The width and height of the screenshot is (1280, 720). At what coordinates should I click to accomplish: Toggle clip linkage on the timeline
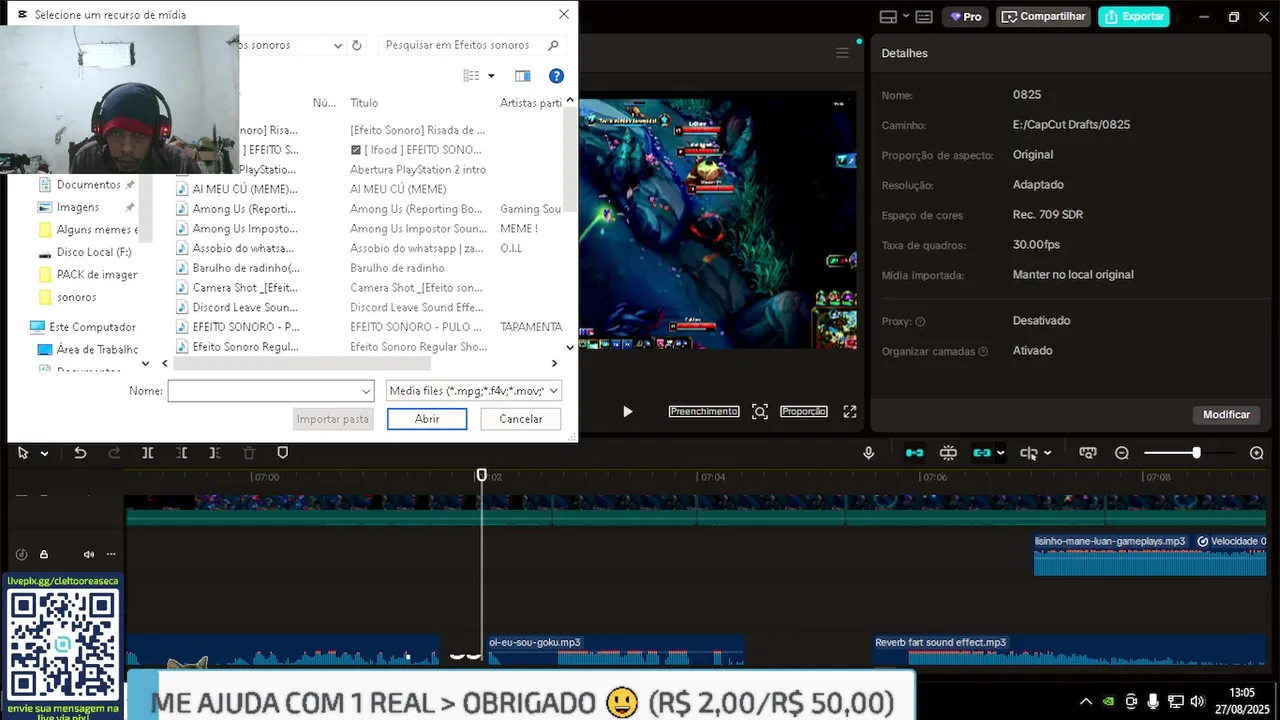point(982,453)
